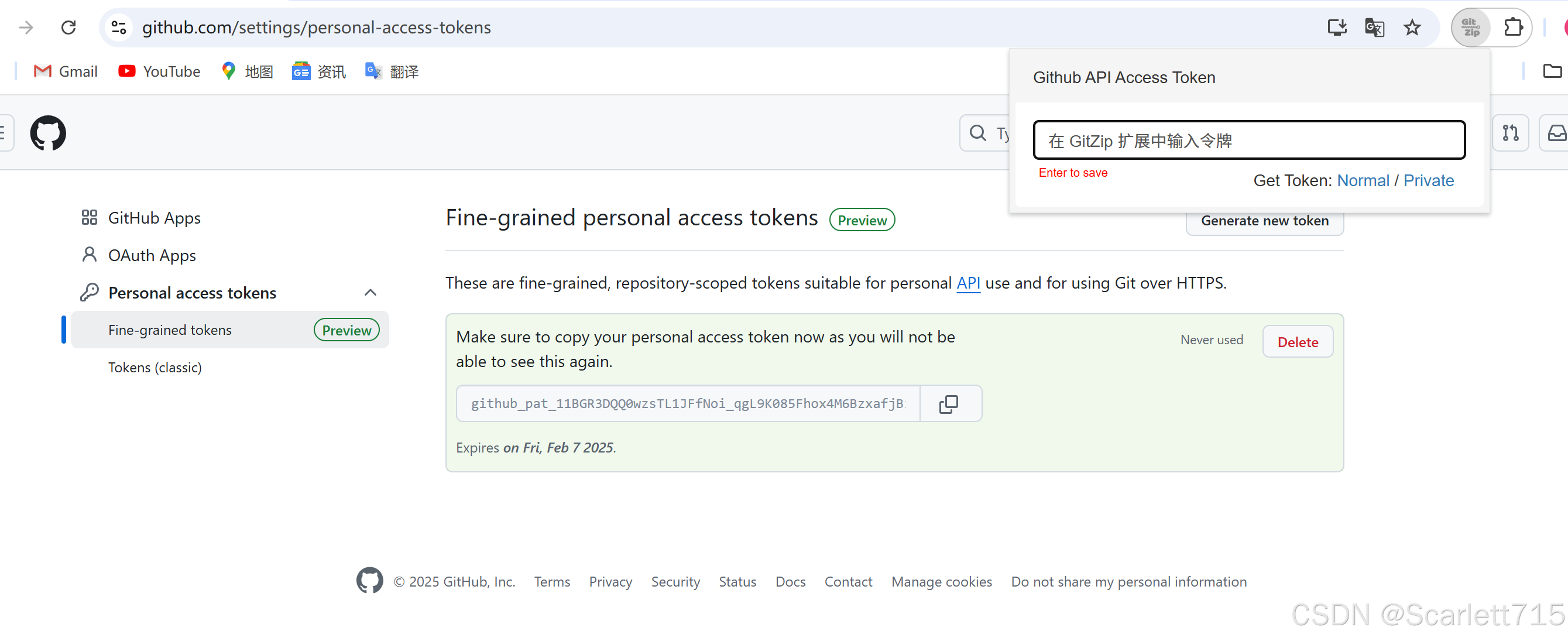Collapse the Personal access tokens section
1568x641 pixels.
(x=370, y=293)
